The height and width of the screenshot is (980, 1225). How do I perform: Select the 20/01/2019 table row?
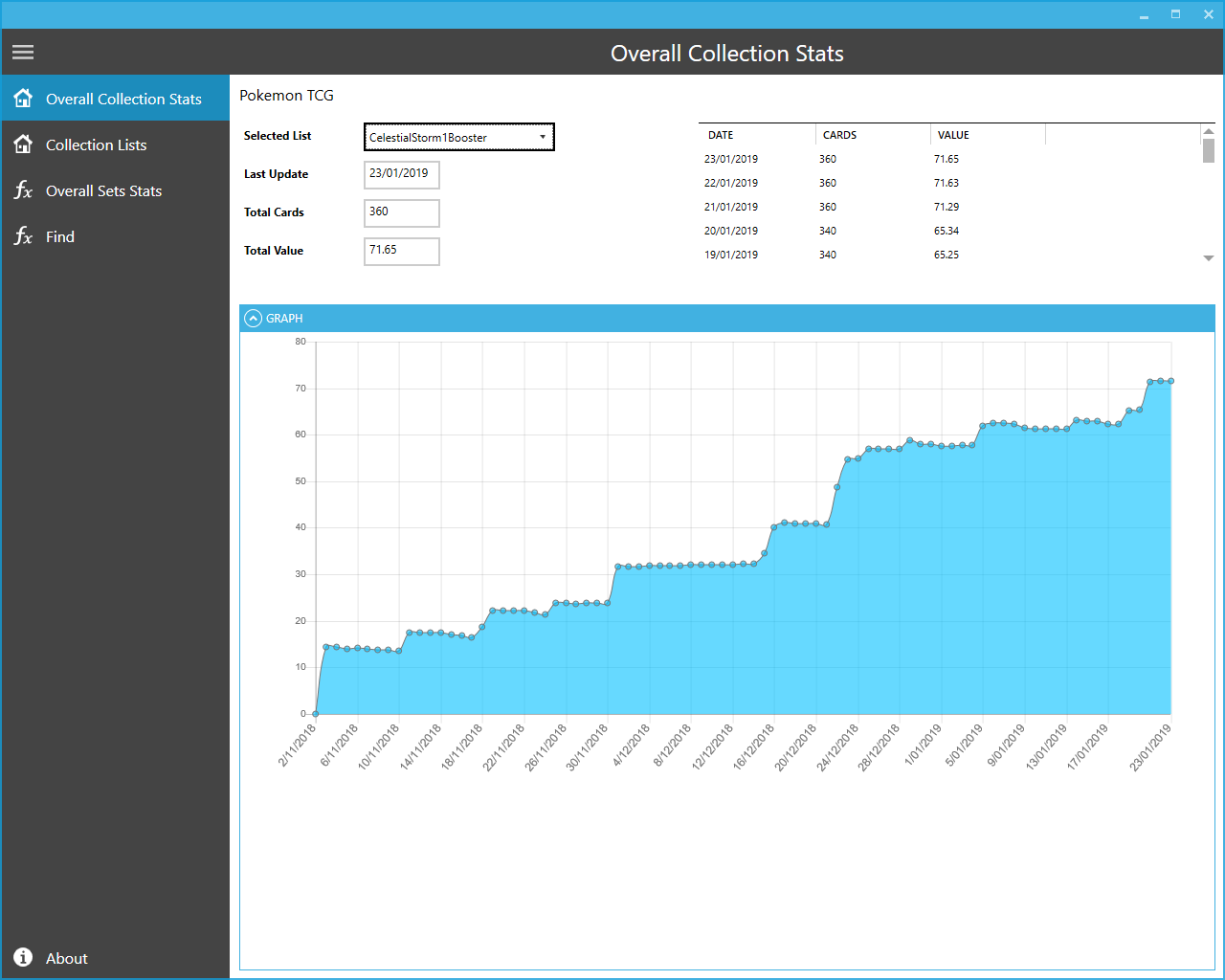(949, 231)
